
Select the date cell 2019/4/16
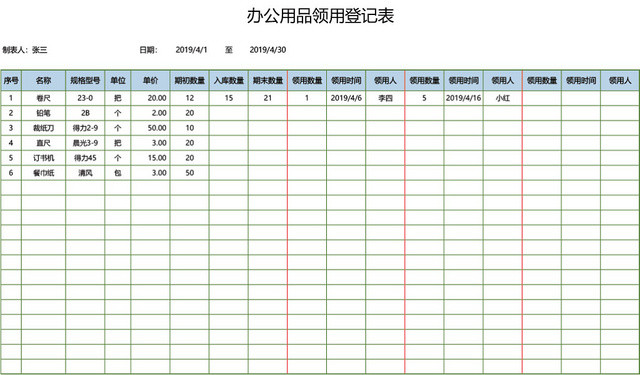463,98
